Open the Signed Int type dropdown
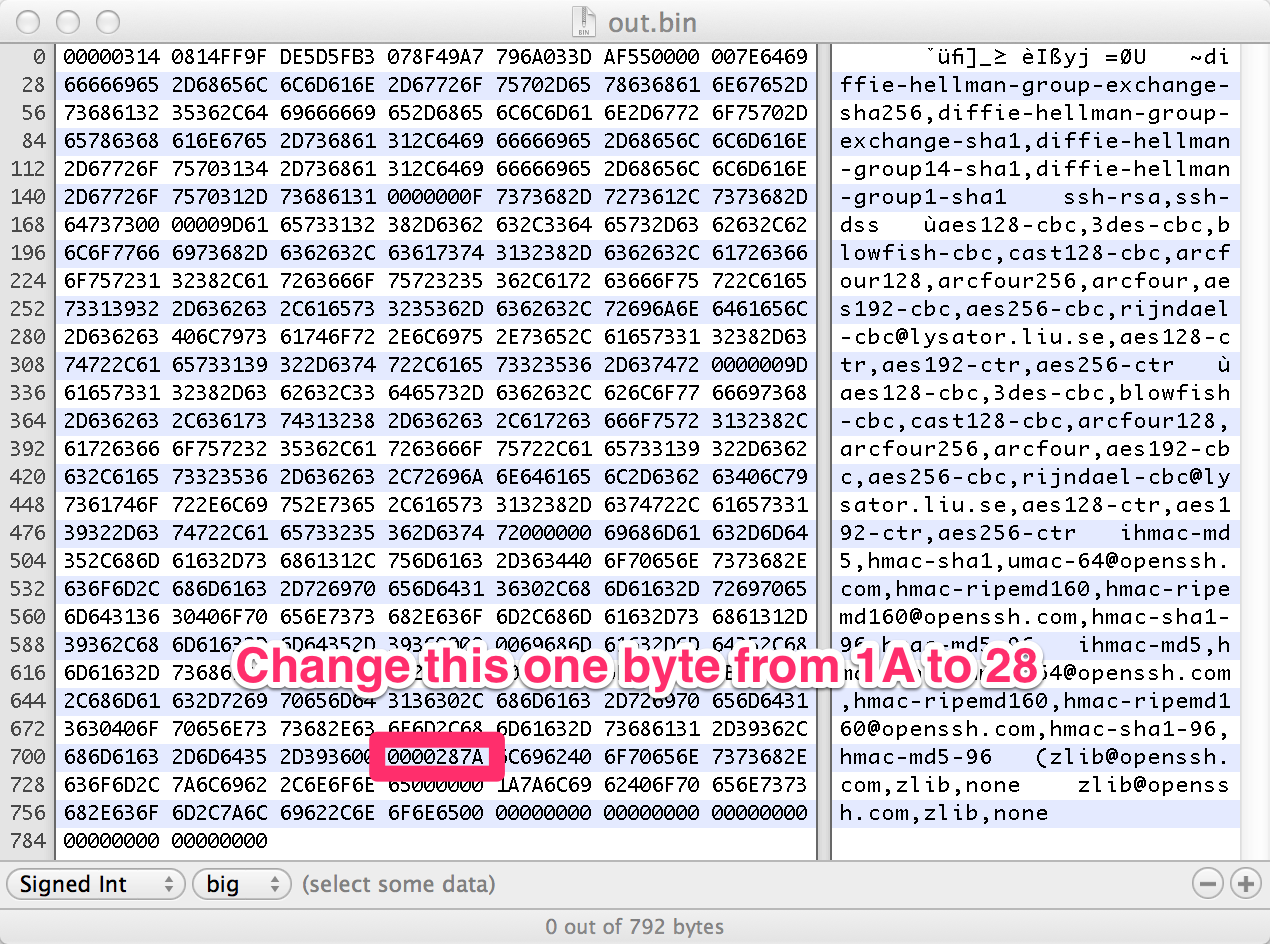Viewport: 1270px width, 944px height. pos(97,884)
